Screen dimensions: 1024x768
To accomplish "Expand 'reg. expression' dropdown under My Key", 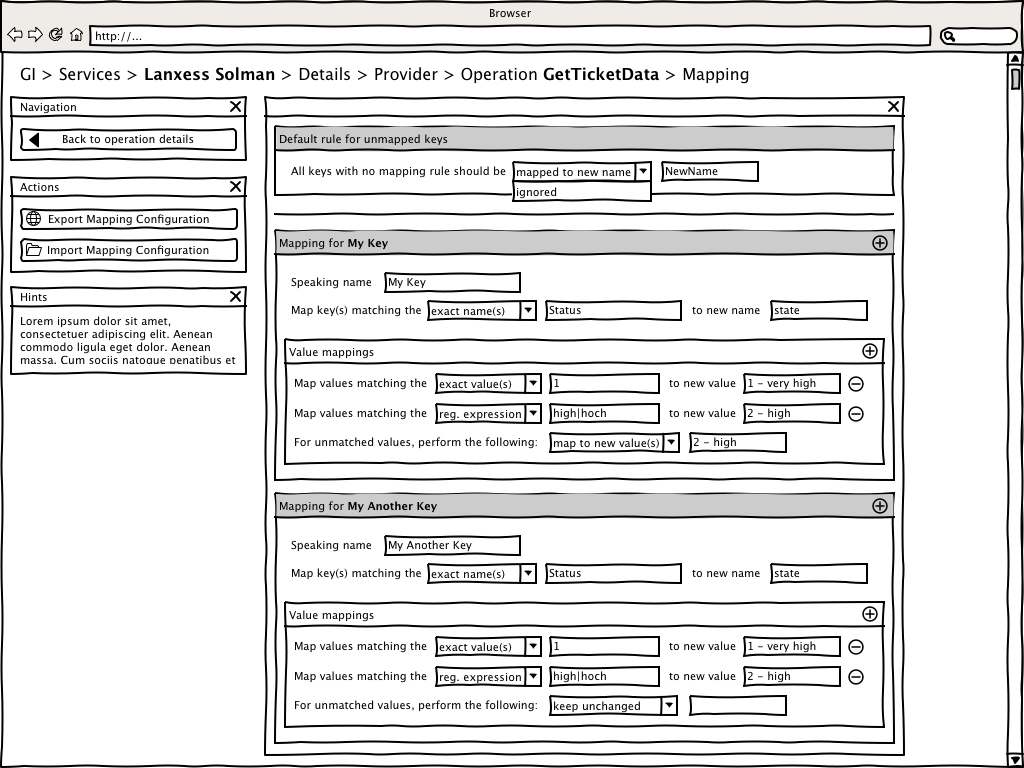I will pos(533,414).
